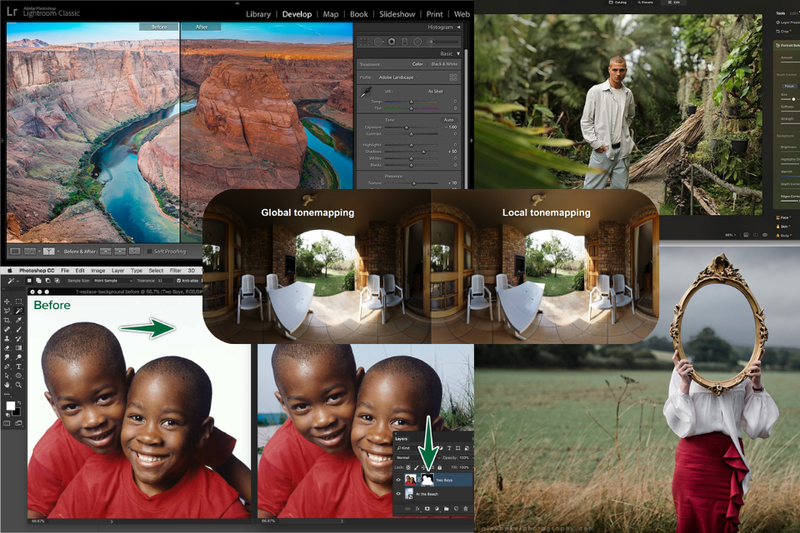Select the Magic Wand tool in Photoshop toolbar
The width and height of the screenshot is (800, 533).
pyautogui.click(x=19, y=311)
